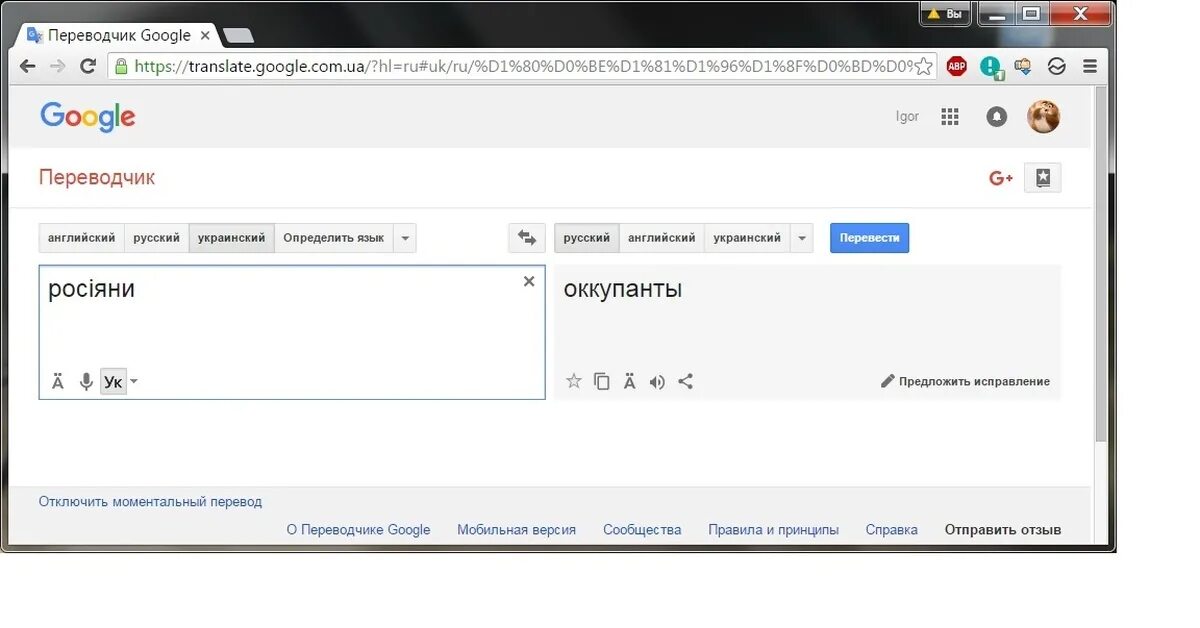Click the blue Перевести button

[870, 238]
